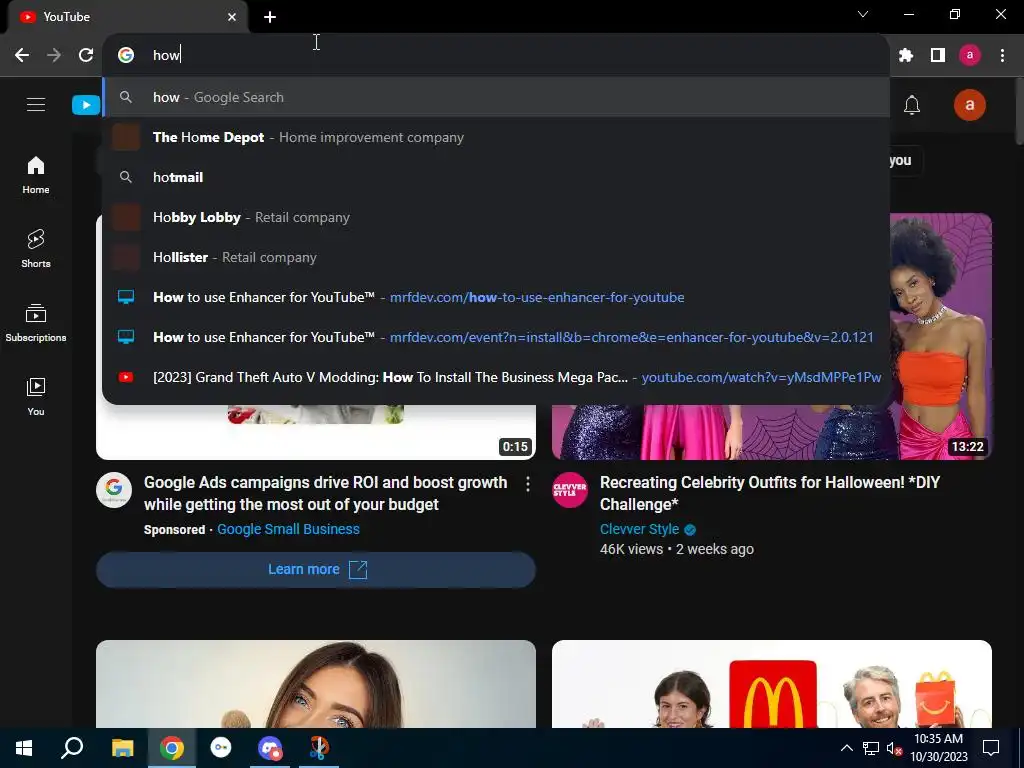Select "how - Google Search" suggestion

pos(496,97)
